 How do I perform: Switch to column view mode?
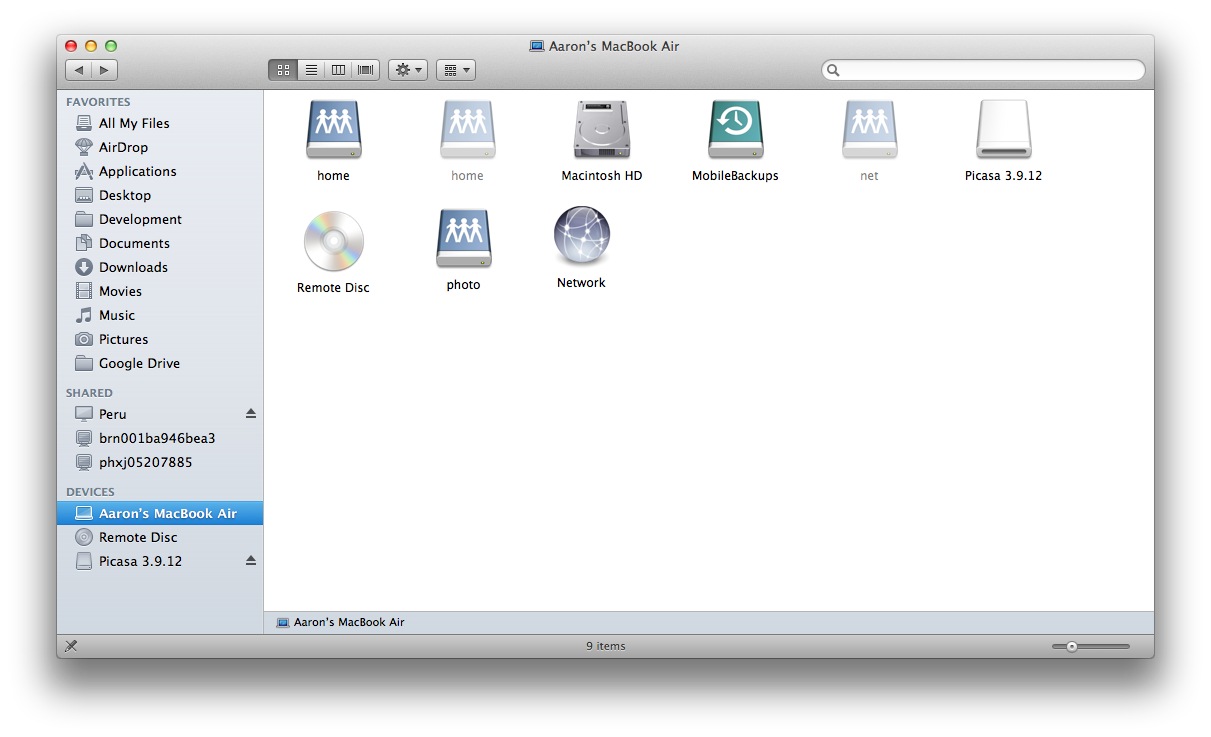(338, 70)
